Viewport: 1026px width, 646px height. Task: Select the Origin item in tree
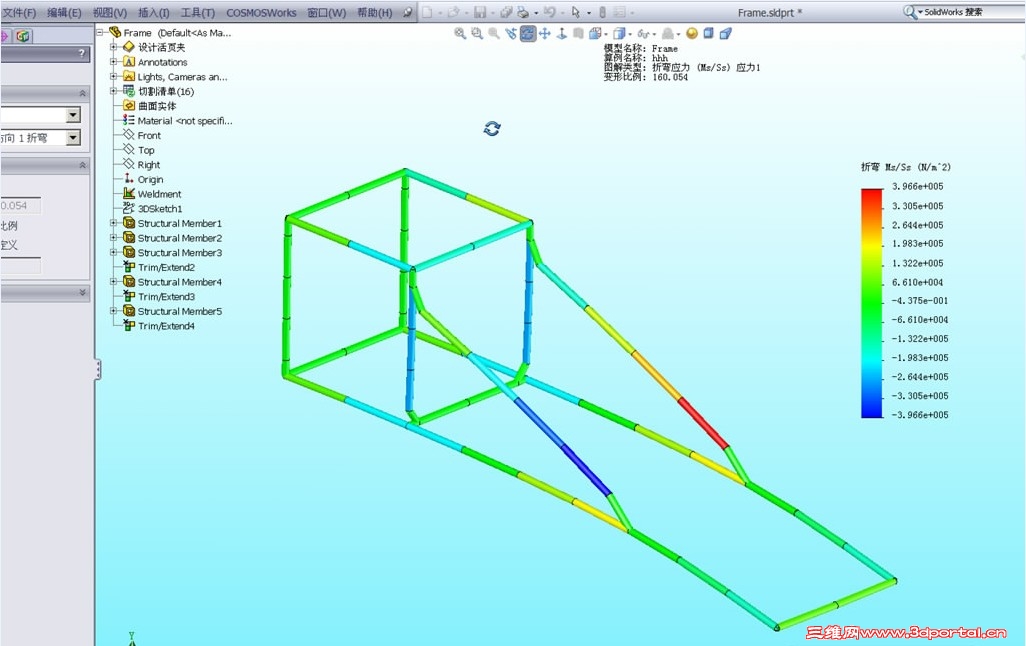click(x=143, y=179)
